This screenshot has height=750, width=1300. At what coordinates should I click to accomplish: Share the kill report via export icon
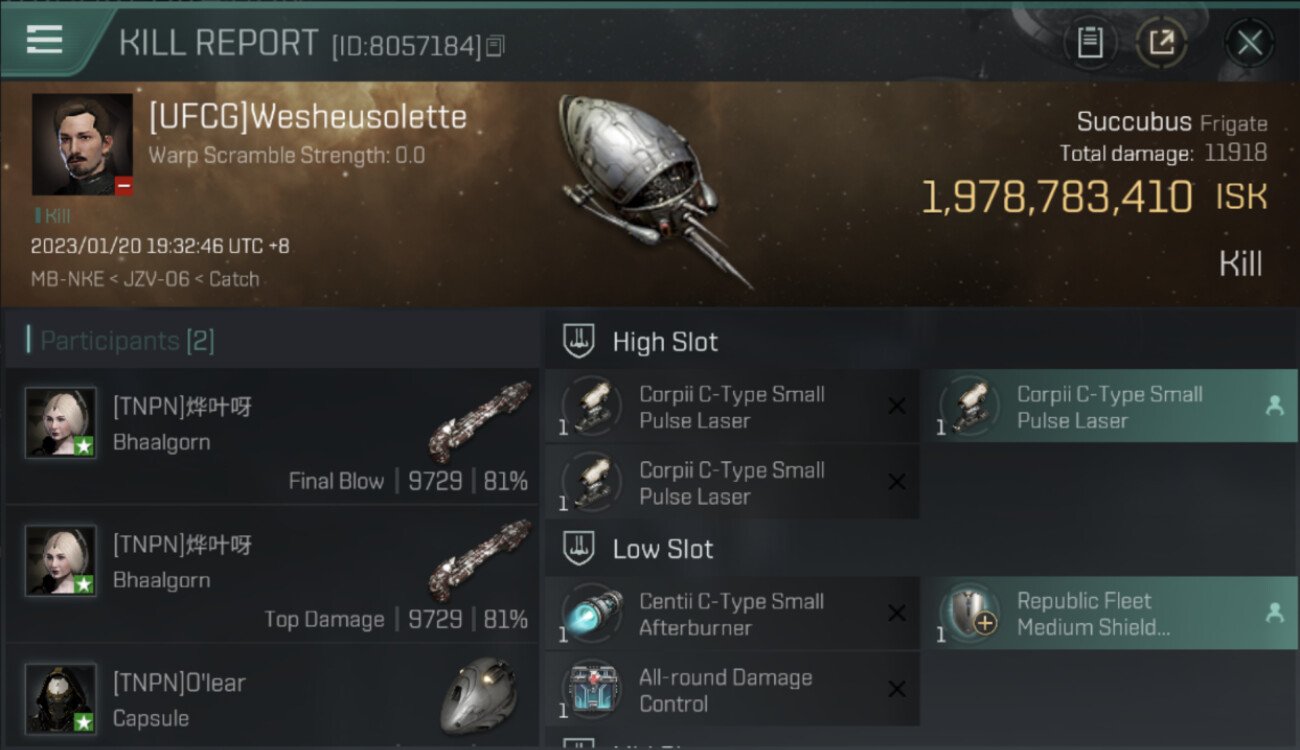point(1161,43)
